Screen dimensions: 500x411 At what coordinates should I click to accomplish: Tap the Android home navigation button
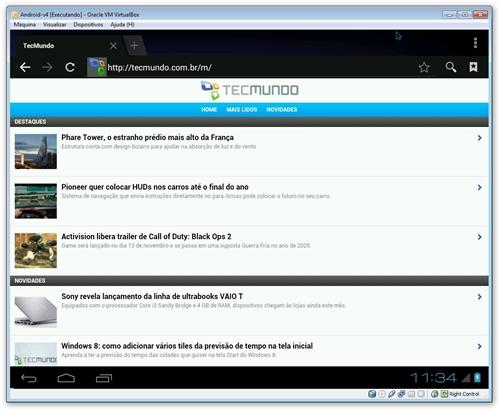[66, 378]
